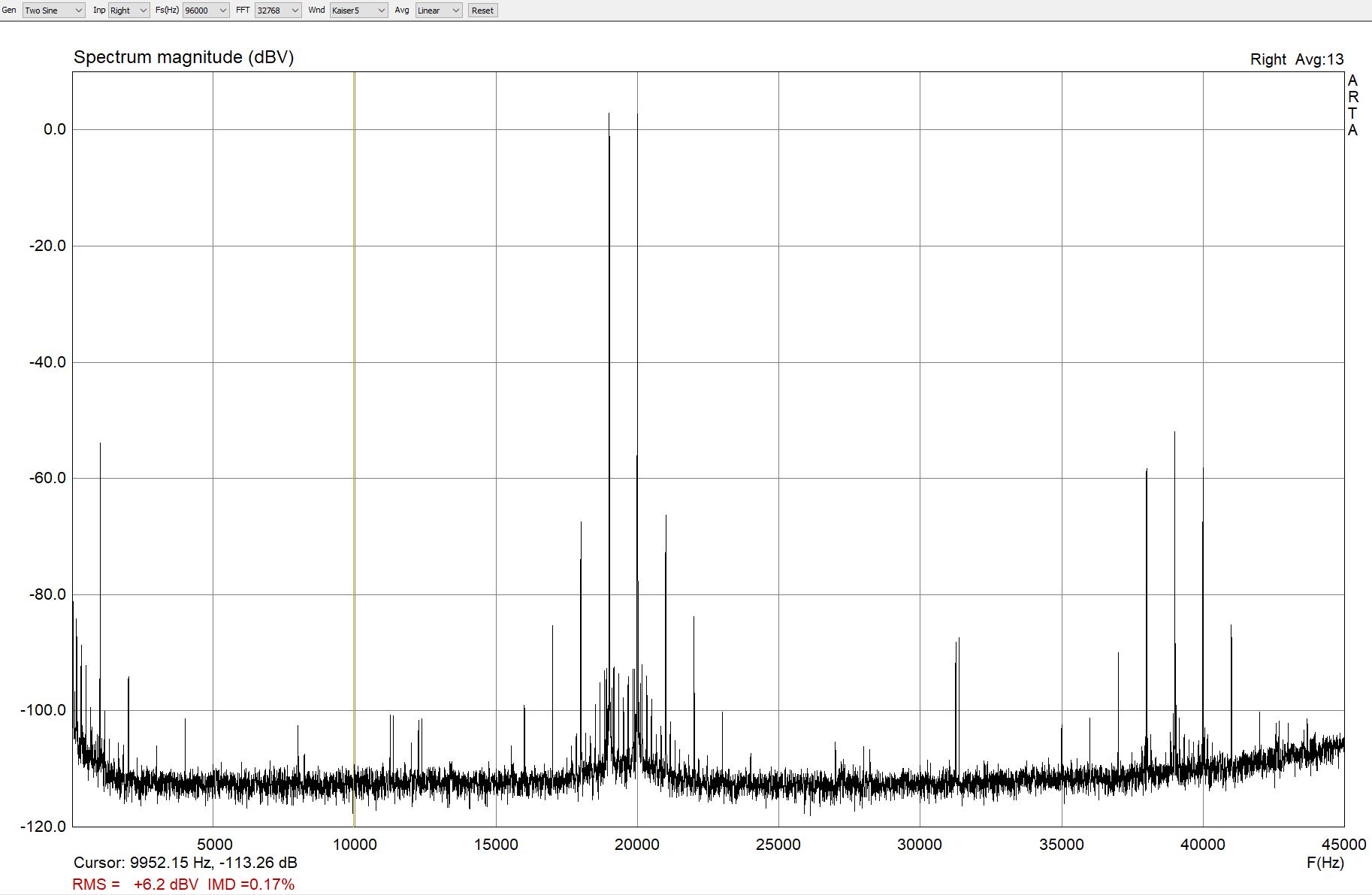Screen dimensions: 1372x895
Task: Click the "F(Hz)" axis label
Action: [x=1325, y=863]
